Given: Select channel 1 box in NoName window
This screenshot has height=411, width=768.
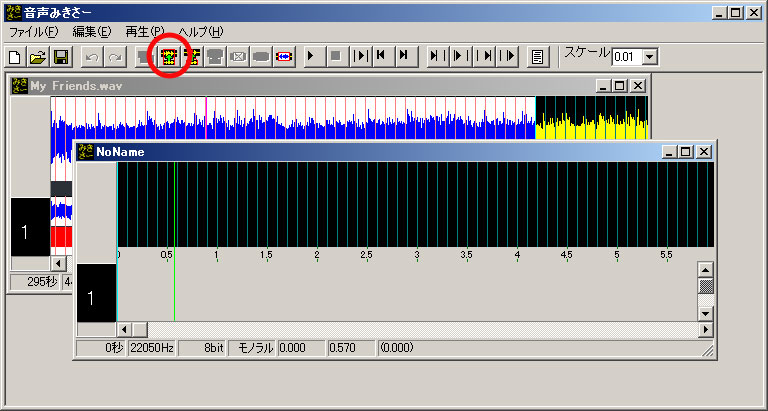Looking at the screenshot, I should [96, 293].
